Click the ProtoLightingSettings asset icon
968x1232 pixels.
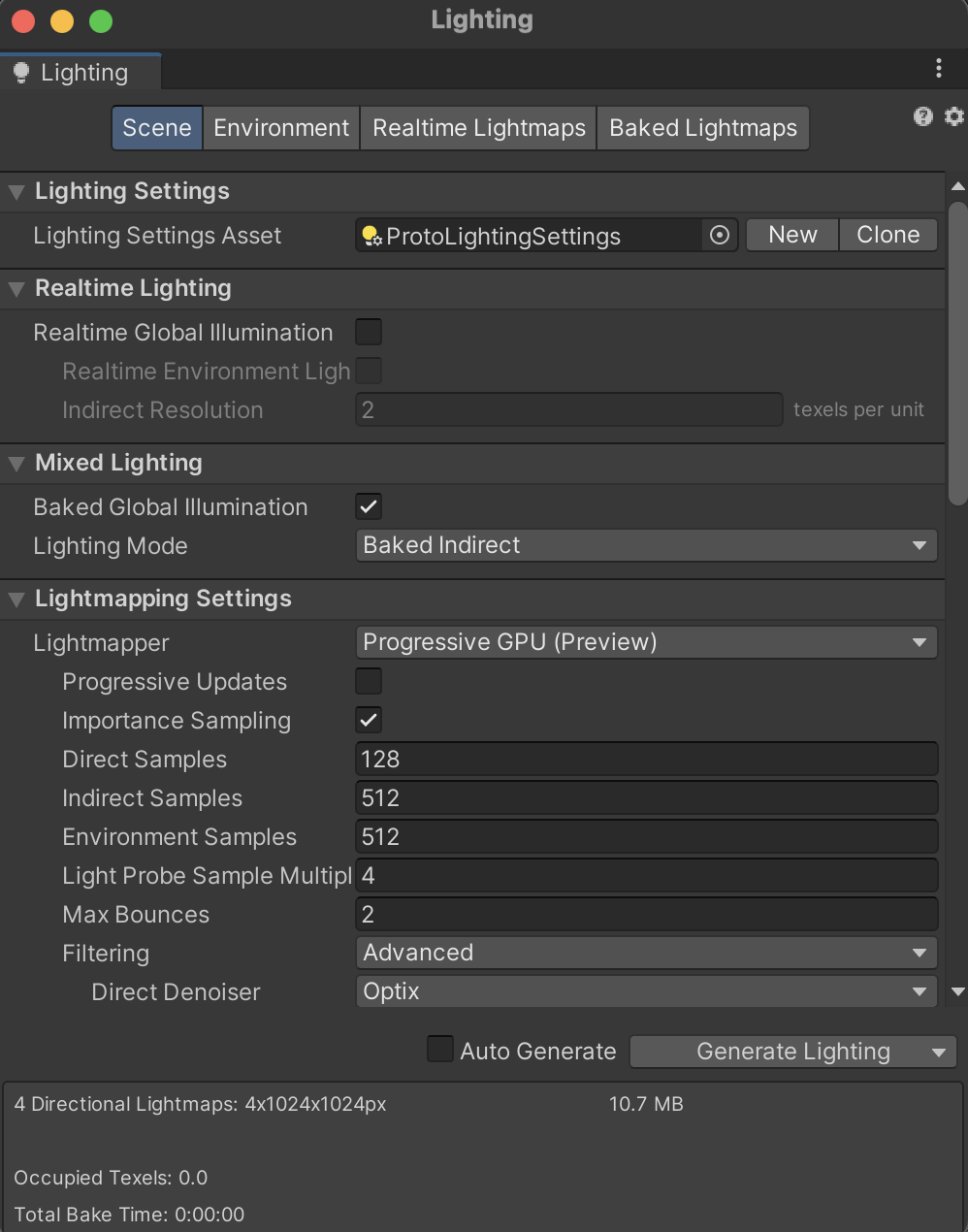coord(371,236)
